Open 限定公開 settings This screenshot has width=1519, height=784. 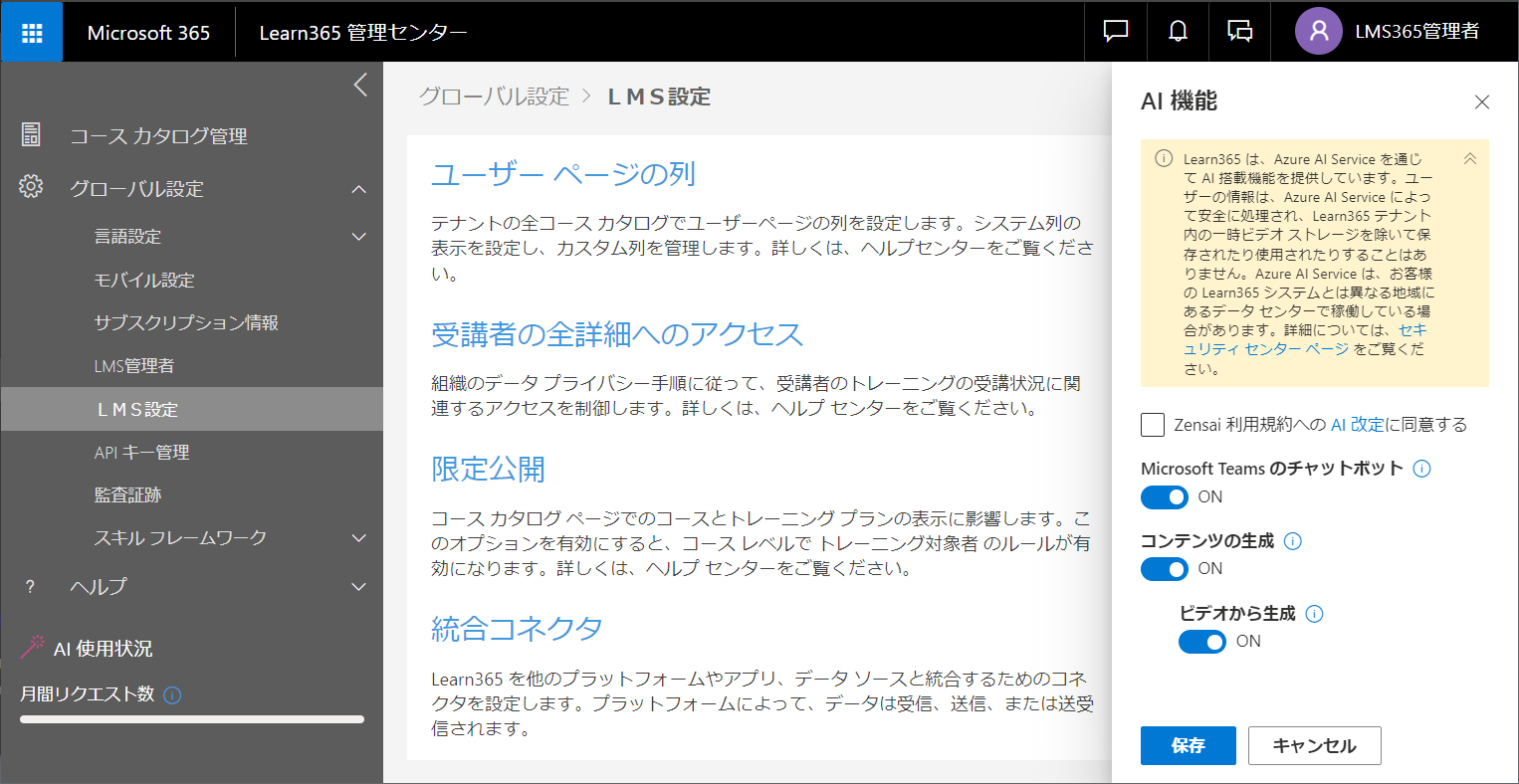point(488,469)
